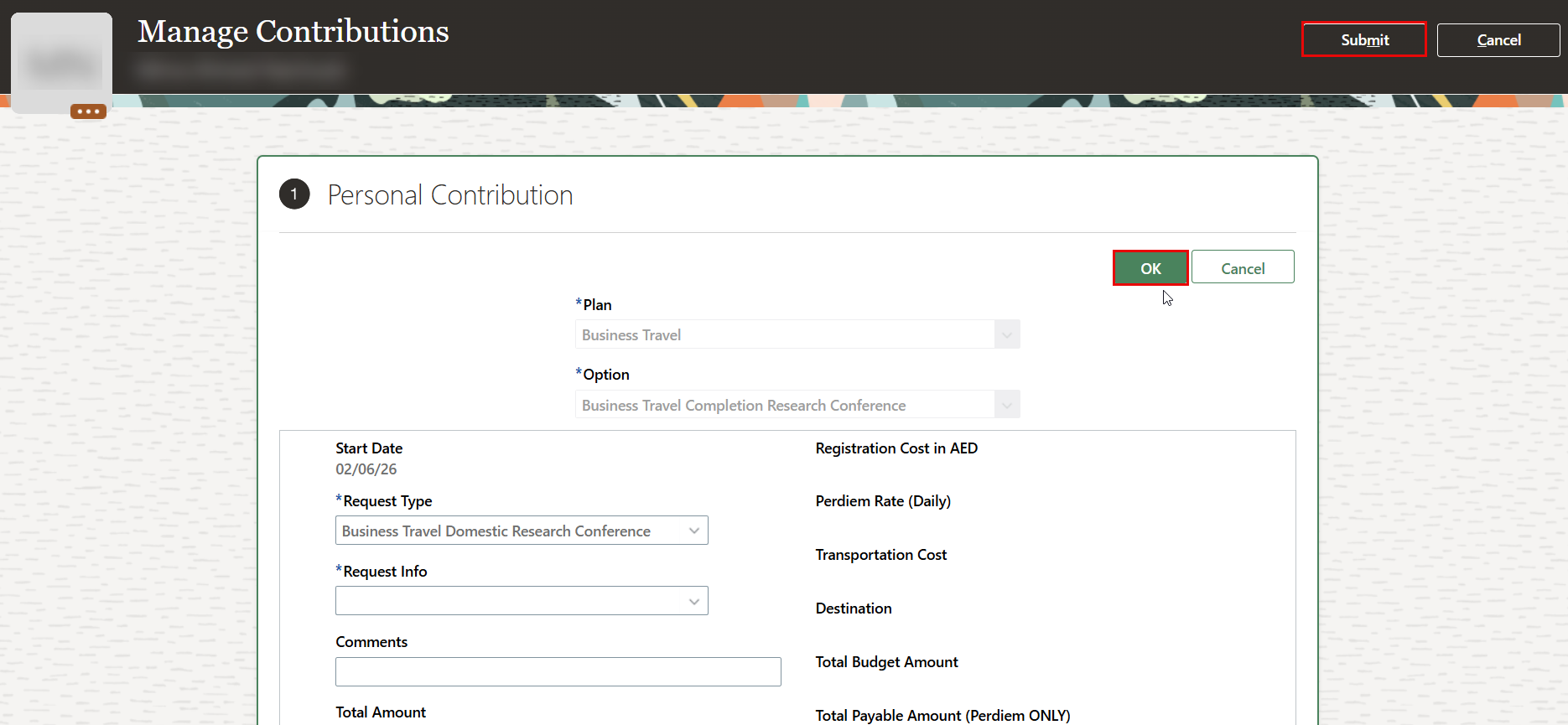Click Cancel next to OK button

(1243, 268)
